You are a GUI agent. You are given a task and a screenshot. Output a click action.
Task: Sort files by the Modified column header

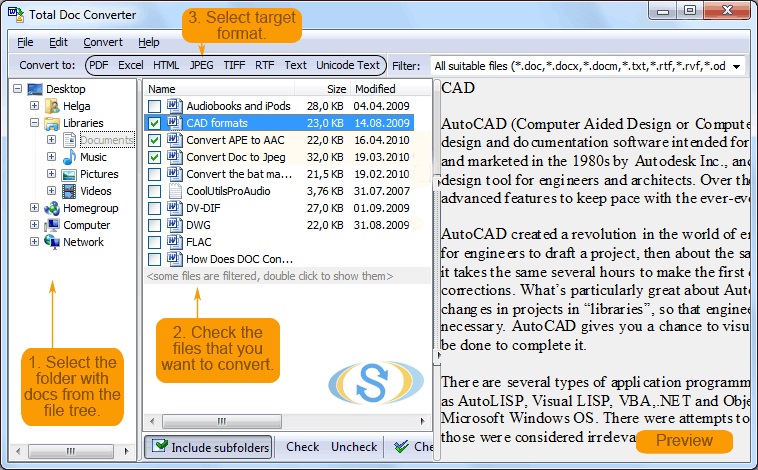coord(391,89)
